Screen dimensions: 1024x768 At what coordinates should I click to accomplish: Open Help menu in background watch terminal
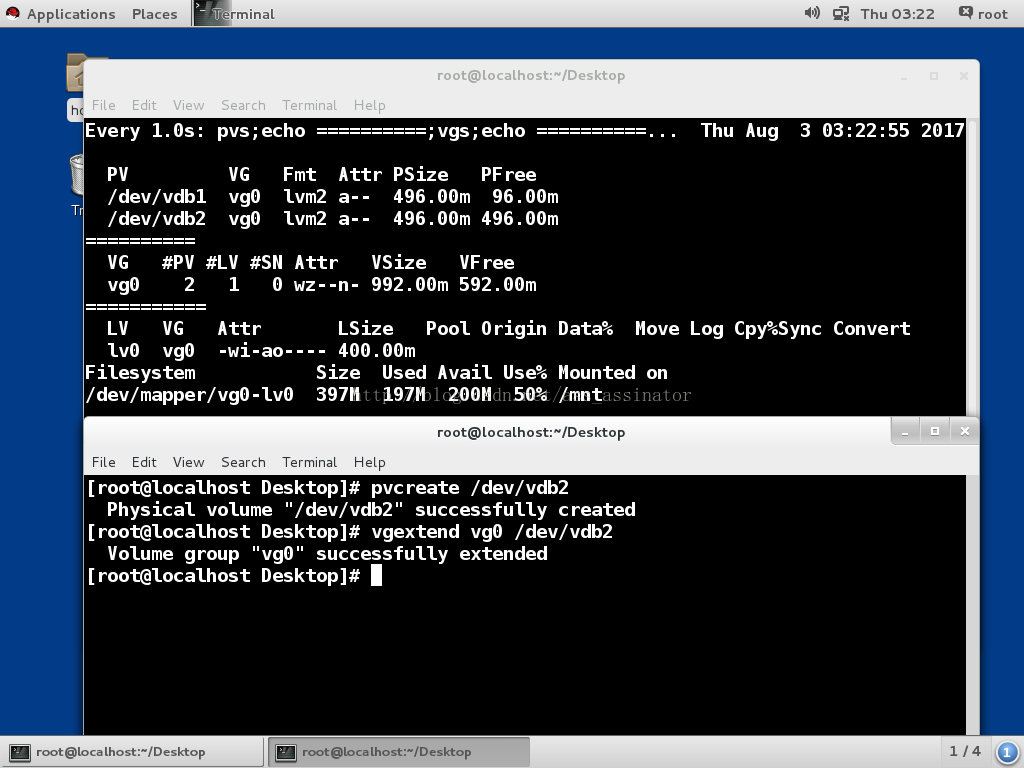pos(370,105)
